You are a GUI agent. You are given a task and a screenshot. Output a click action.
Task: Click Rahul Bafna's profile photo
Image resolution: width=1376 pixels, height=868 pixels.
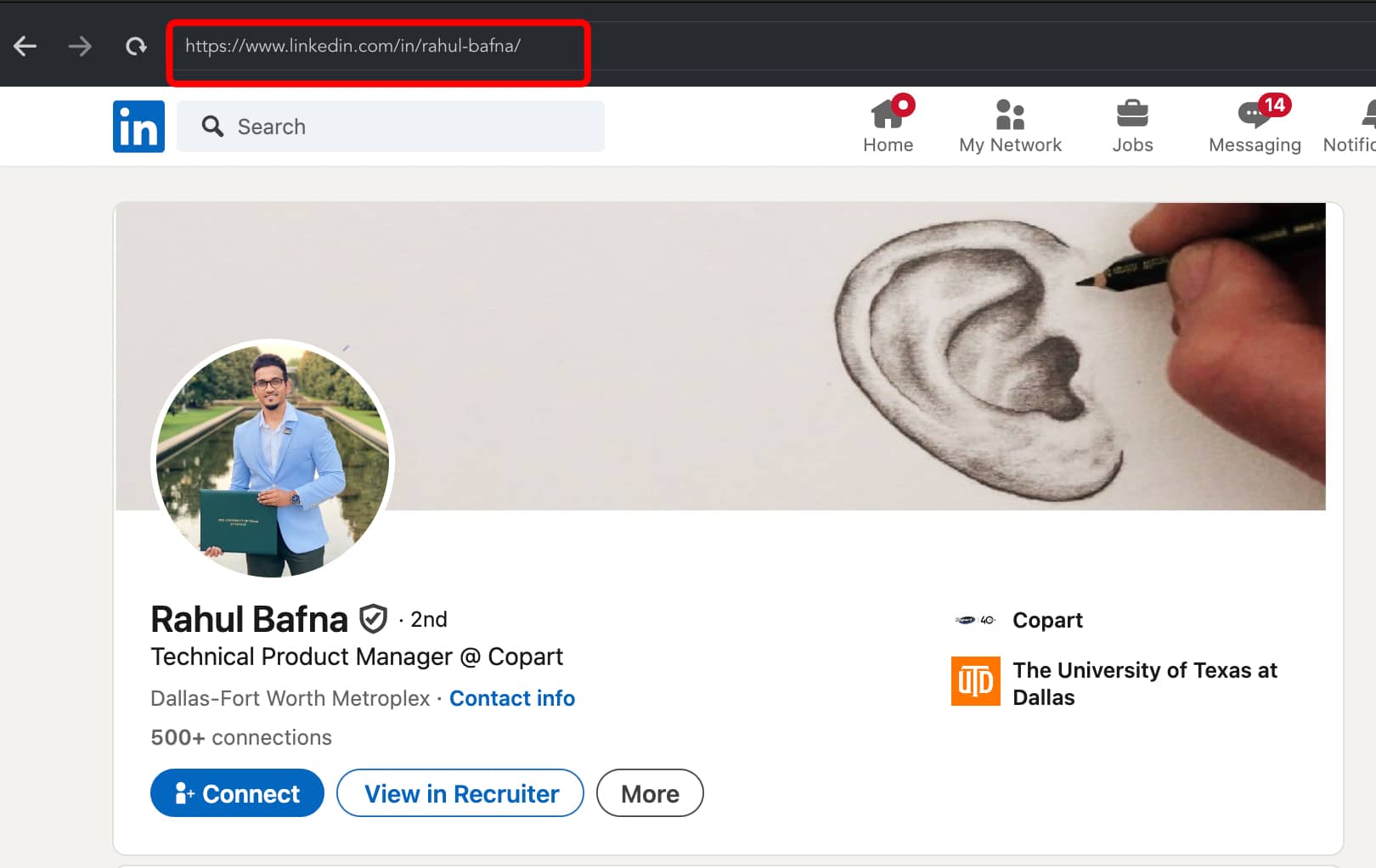[x=273, y=459]
